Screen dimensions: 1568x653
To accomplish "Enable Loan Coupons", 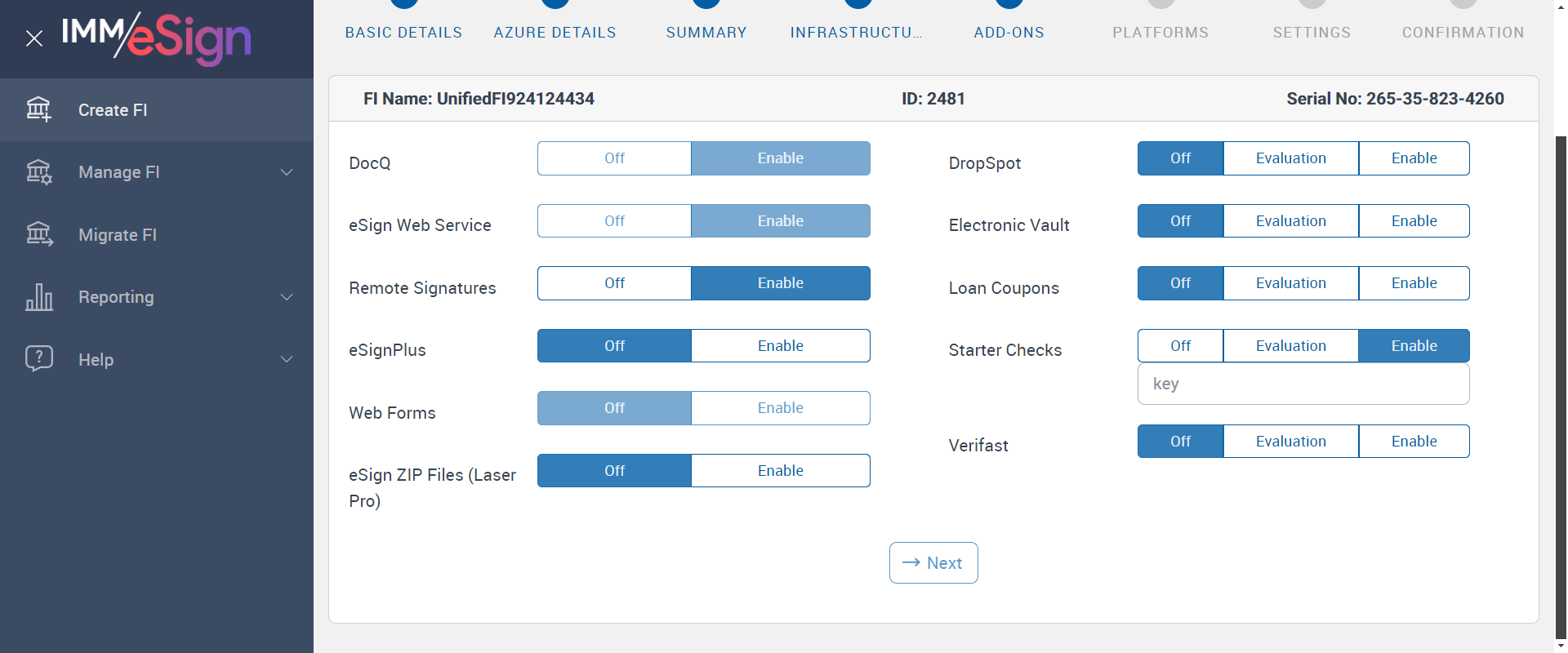I will click(x=1414, y=283).
